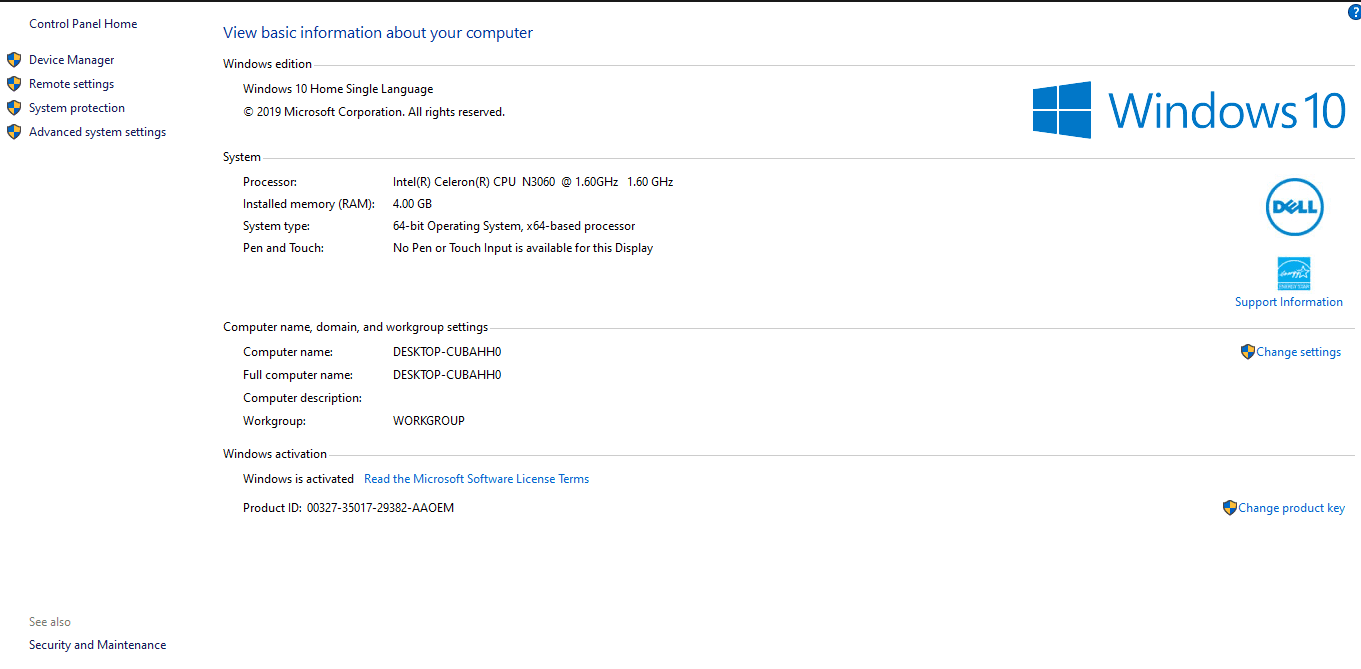Open the help question mark icon
This screenshot has width=1361, height=669.
point(1354,12)
